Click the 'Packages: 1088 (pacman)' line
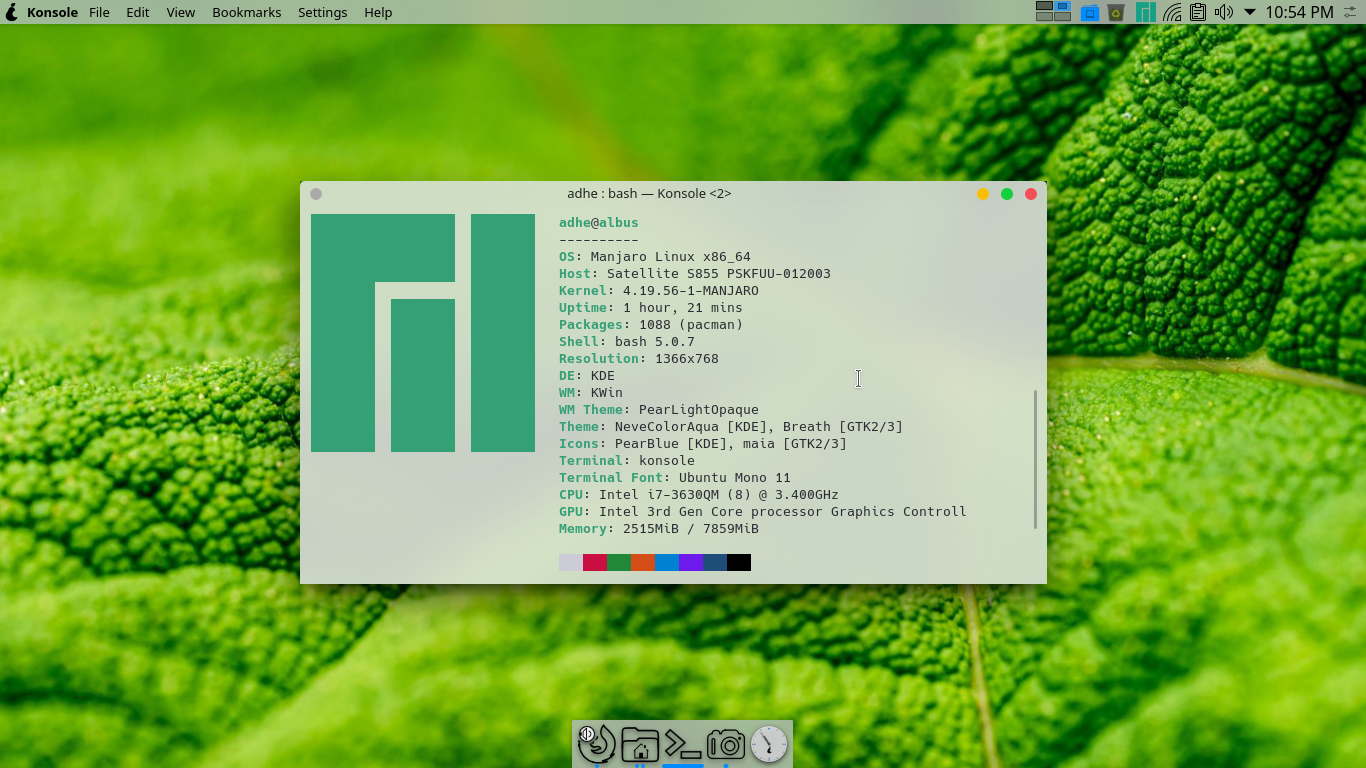1366x768 pixels. pos(650,324)
